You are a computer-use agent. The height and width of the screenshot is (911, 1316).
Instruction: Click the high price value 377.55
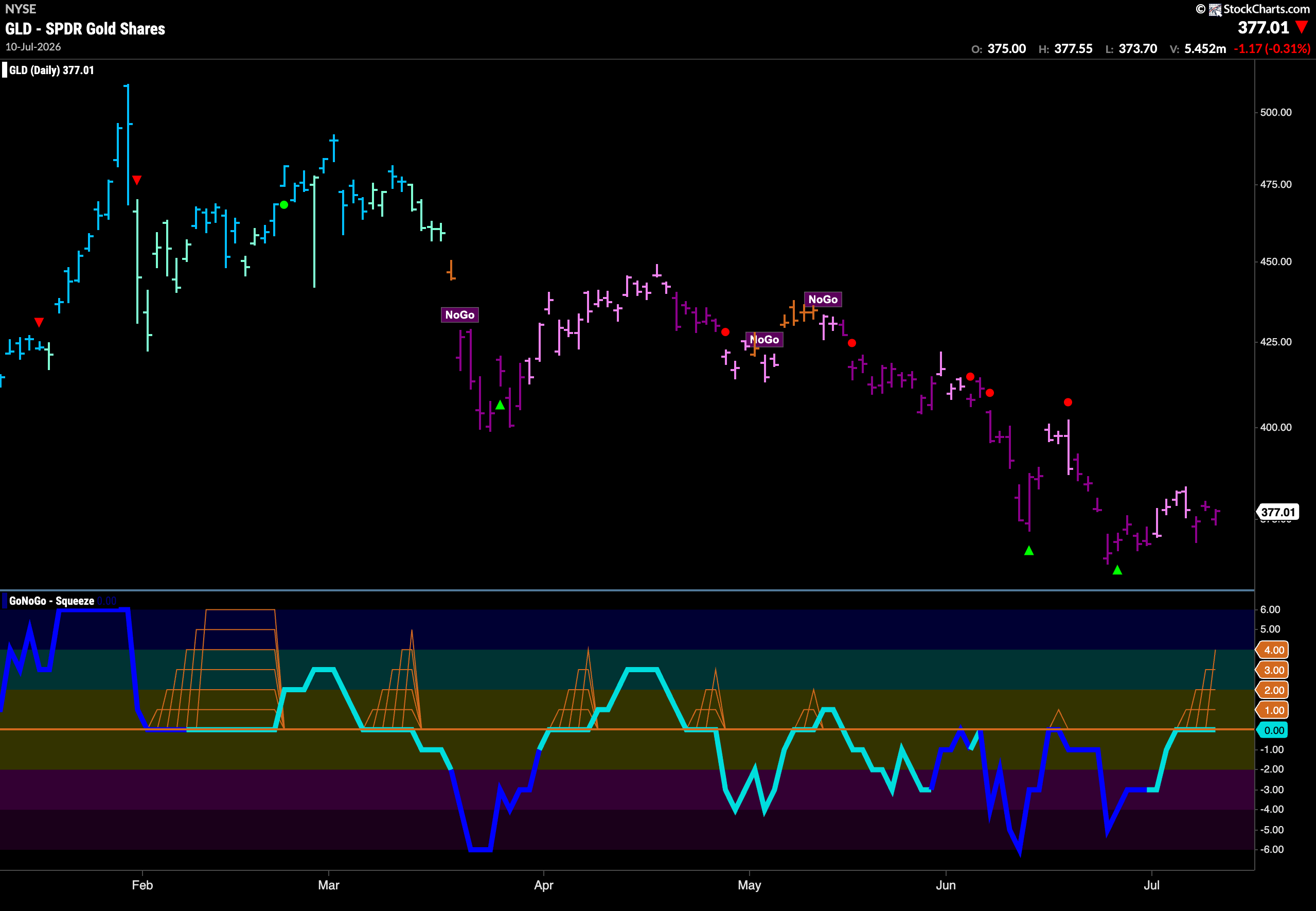1074,48
